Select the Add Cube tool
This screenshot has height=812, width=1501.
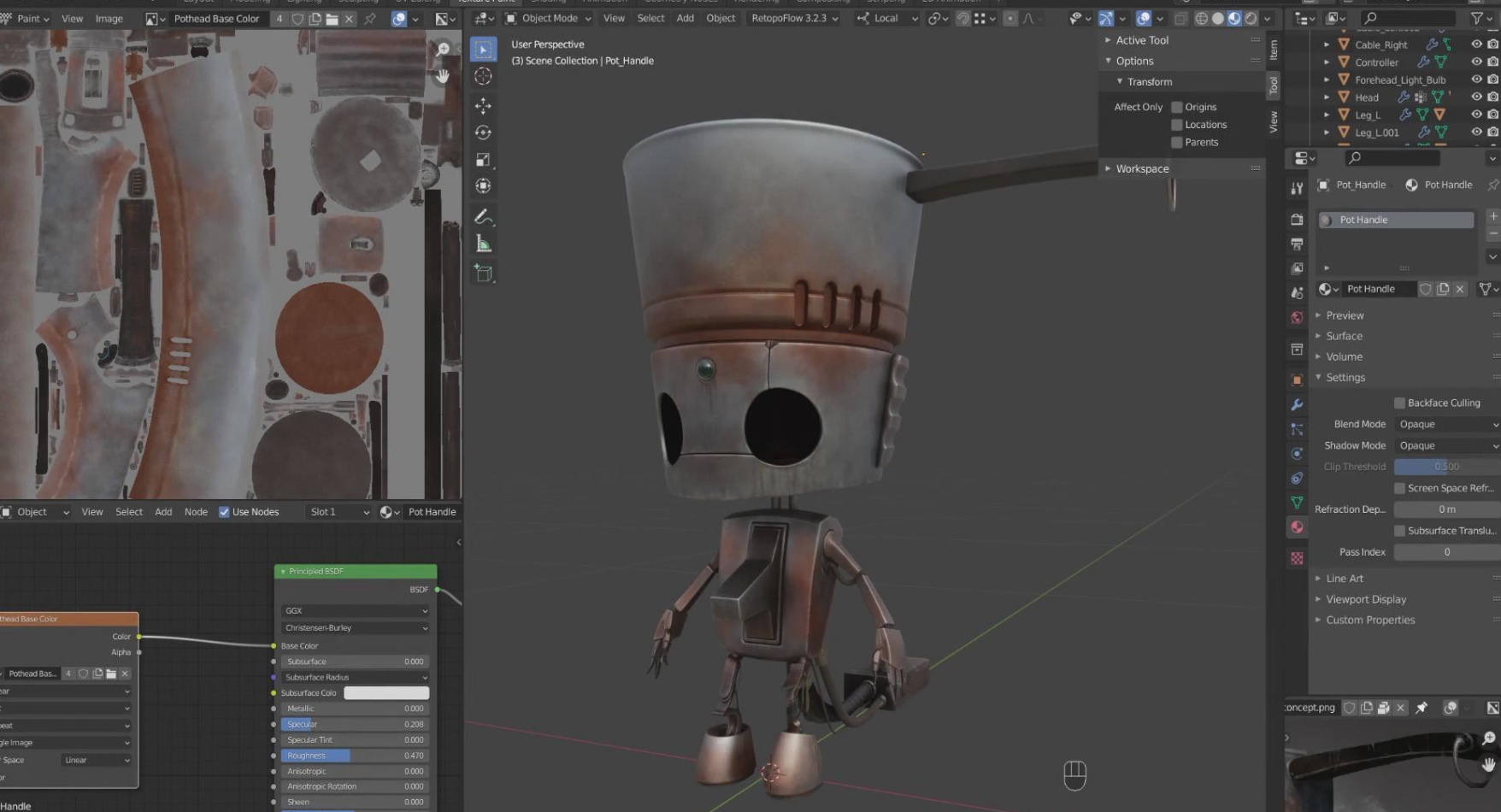tap(483, 274)
